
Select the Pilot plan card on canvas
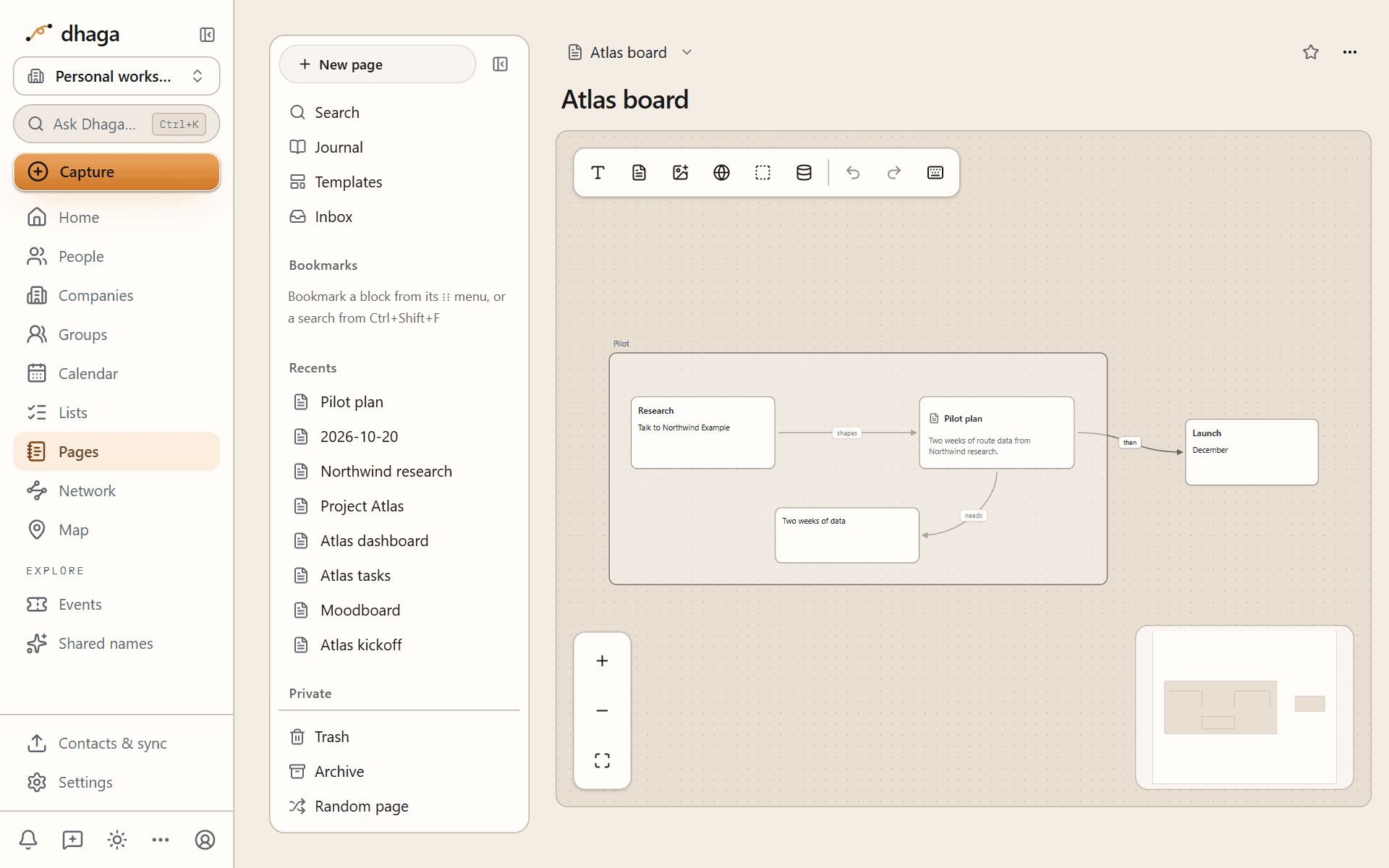click(996, 433)
